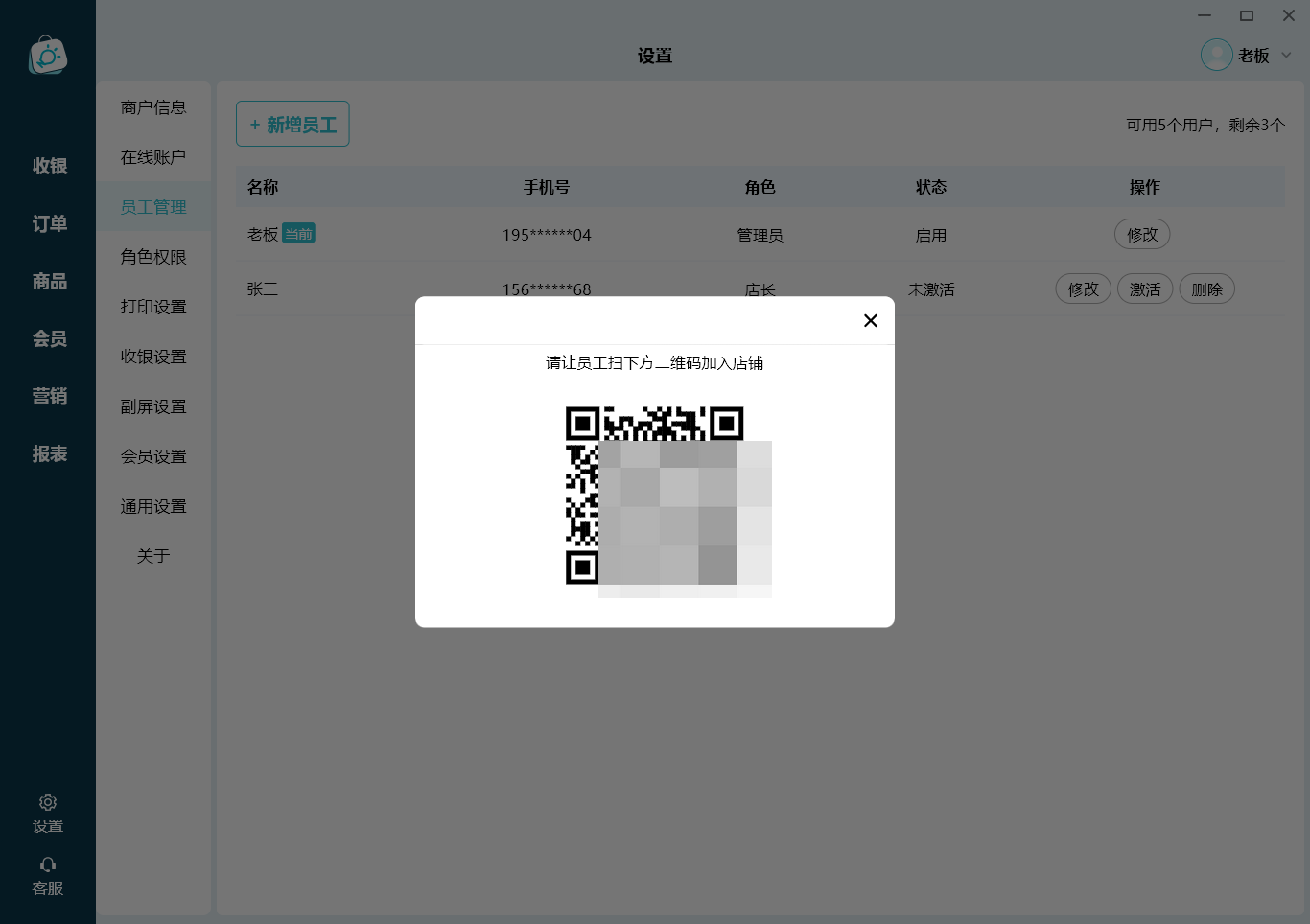Click phone number 195******04
Screen dimensions: 1310x924
[x=547, y=235]
